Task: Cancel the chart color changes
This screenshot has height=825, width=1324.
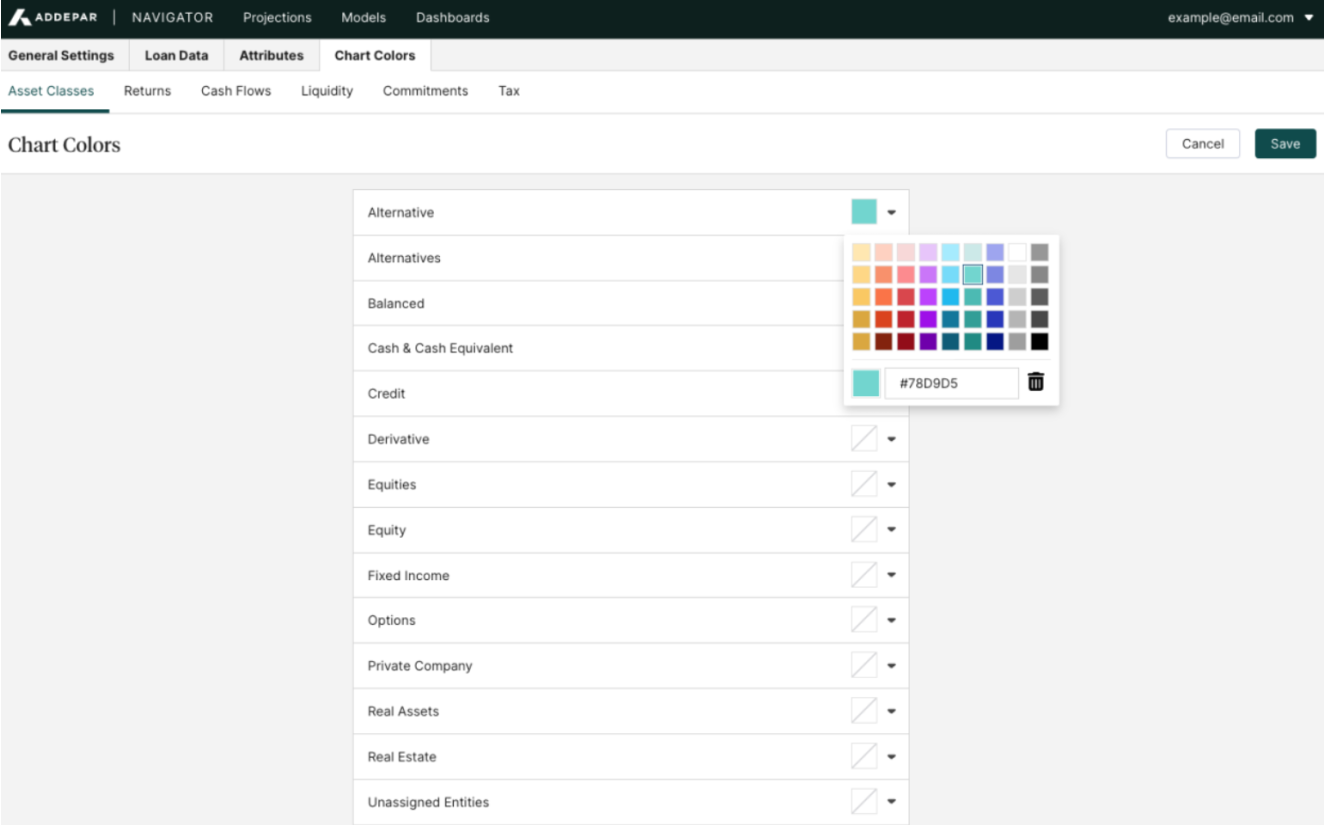Action: (x=1202, y=144)
